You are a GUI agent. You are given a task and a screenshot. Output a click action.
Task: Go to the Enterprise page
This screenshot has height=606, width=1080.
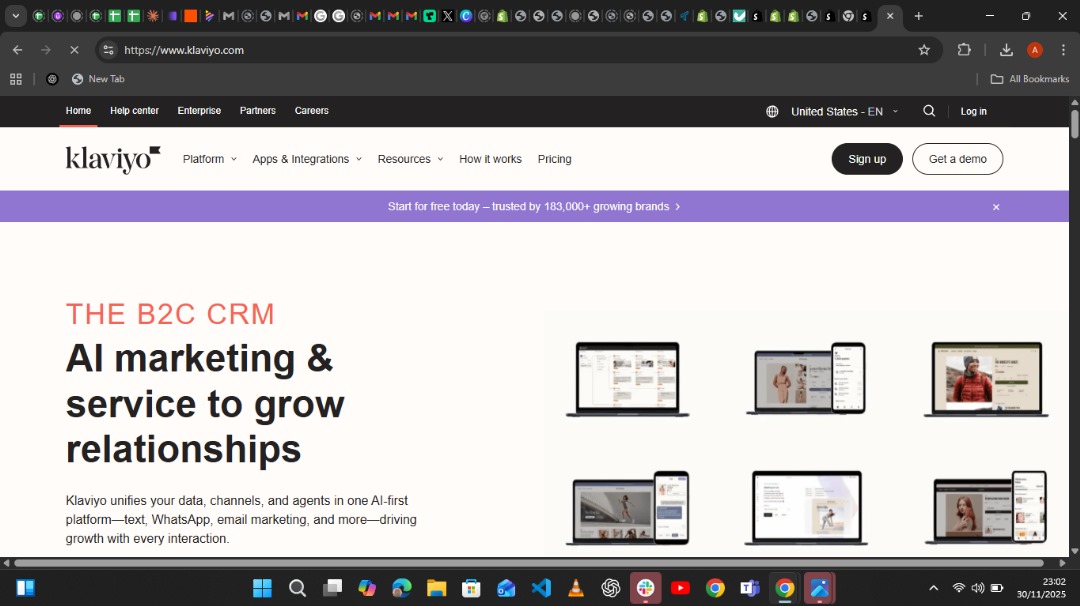pyautogui.click(x=199, y=111)
